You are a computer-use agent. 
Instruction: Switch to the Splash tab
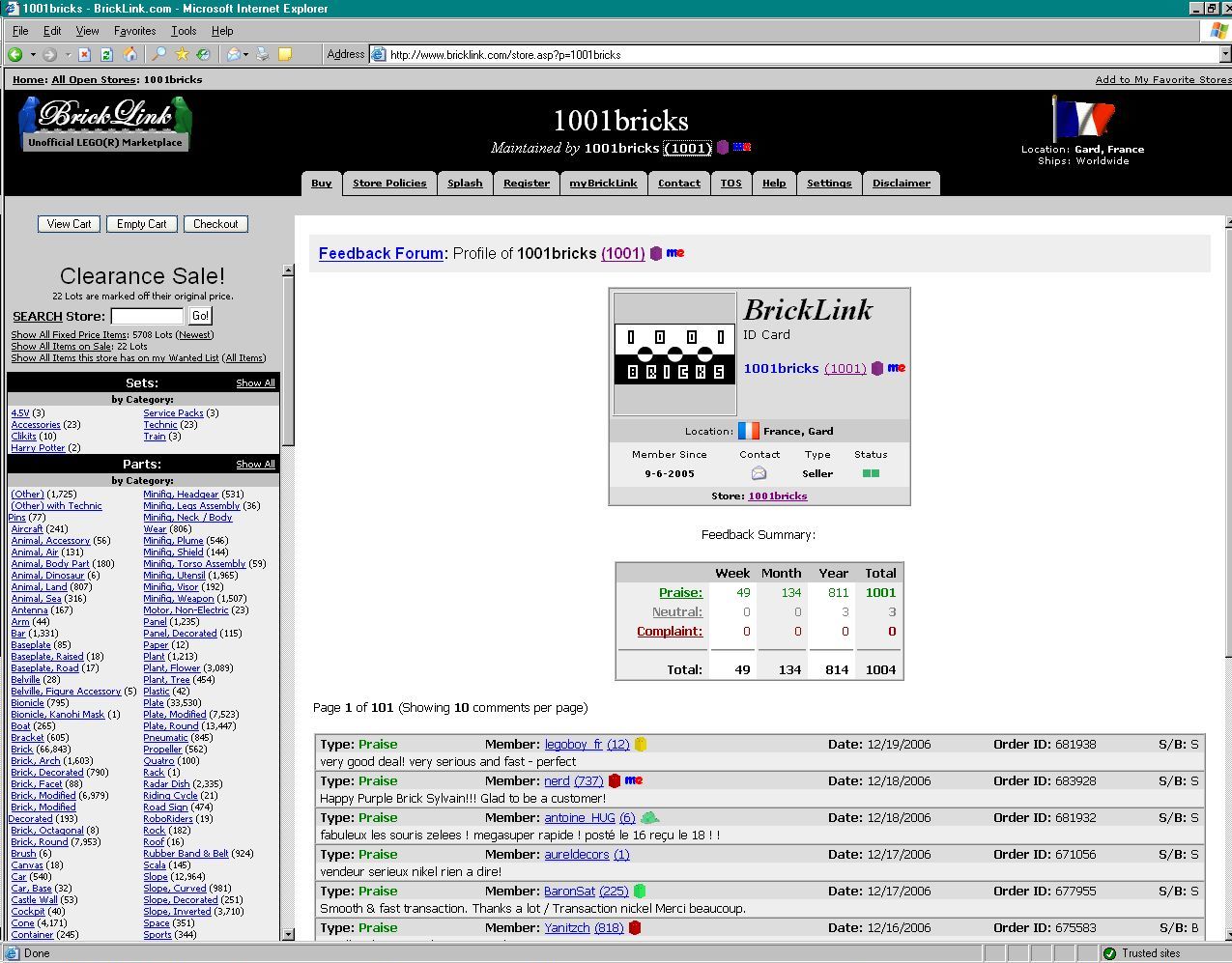tap(465, 184)
